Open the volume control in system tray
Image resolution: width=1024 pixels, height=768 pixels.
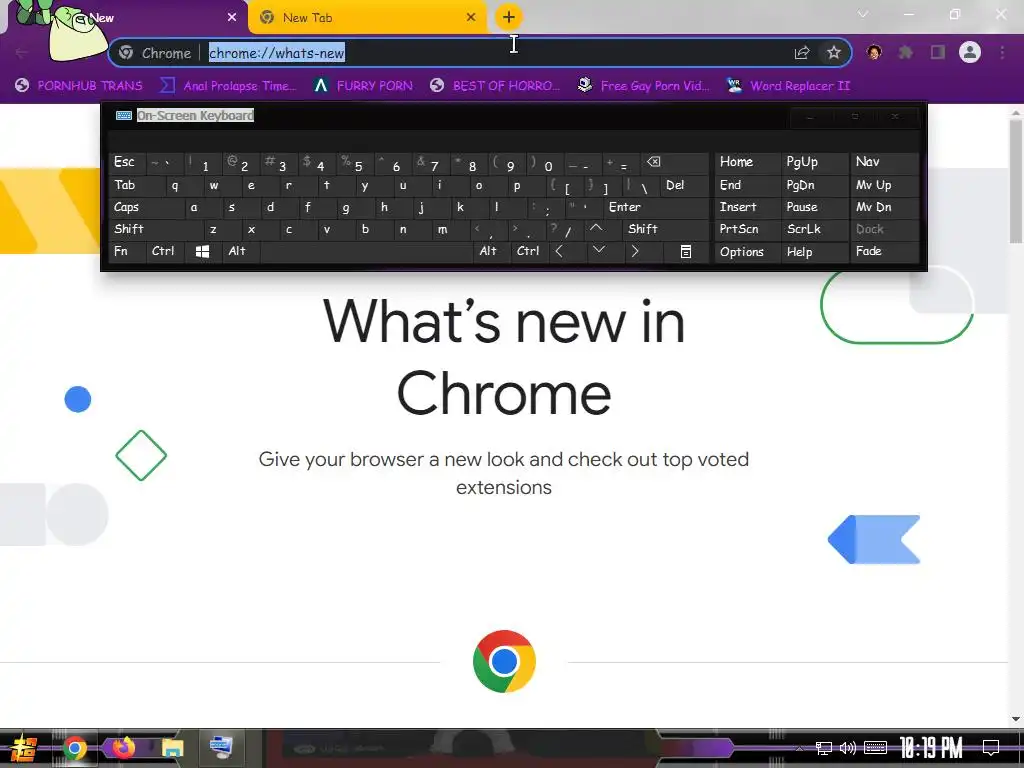click(848, 748)
